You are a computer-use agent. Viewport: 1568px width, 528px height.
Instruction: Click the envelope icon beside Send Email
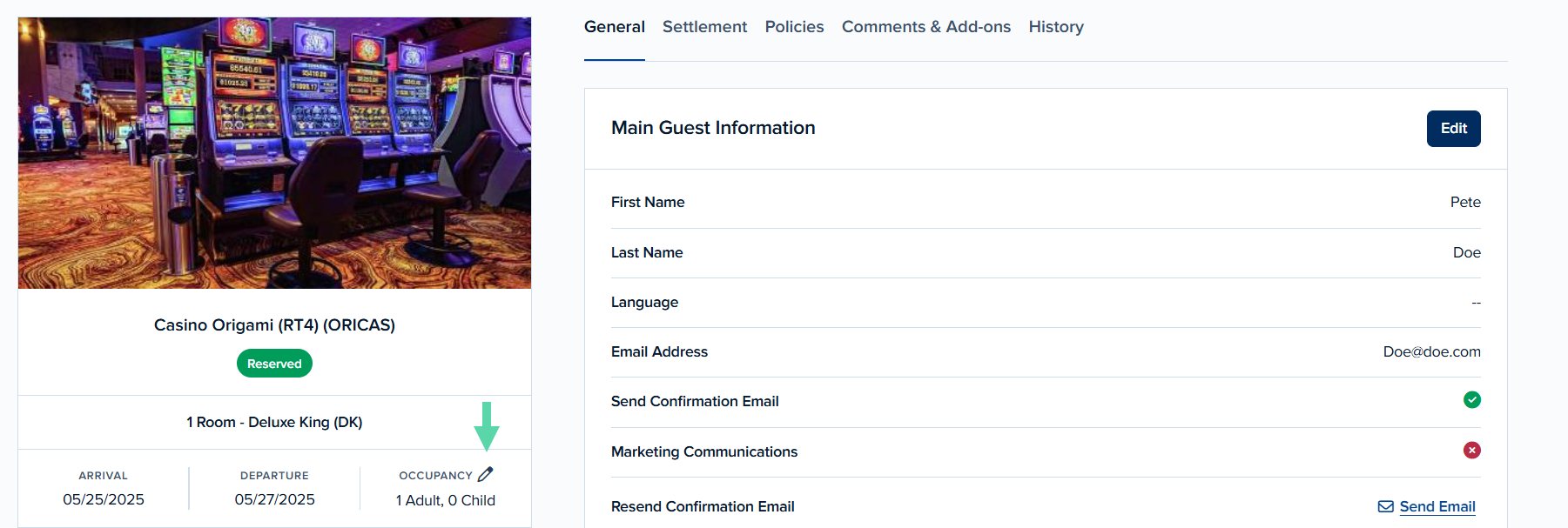pos(1385,506)
